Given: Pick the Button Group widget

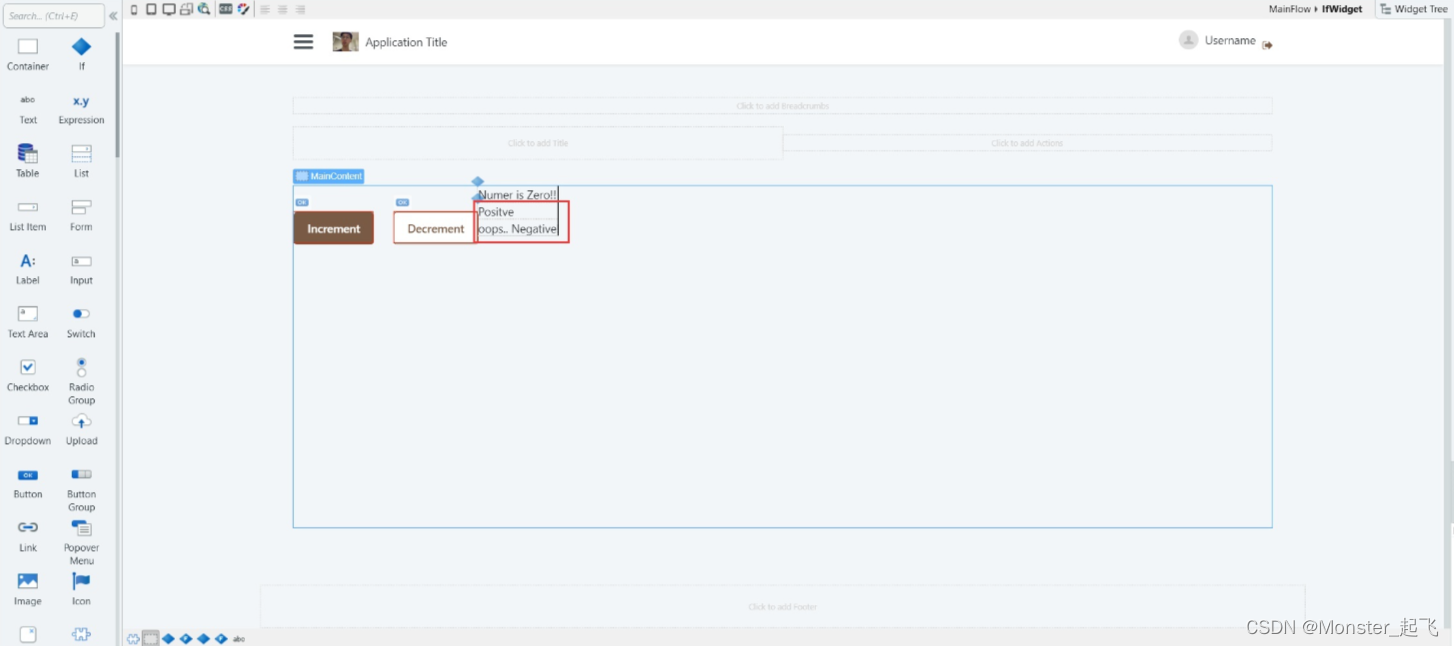Looking at the screenshot, I should (81, 489).
